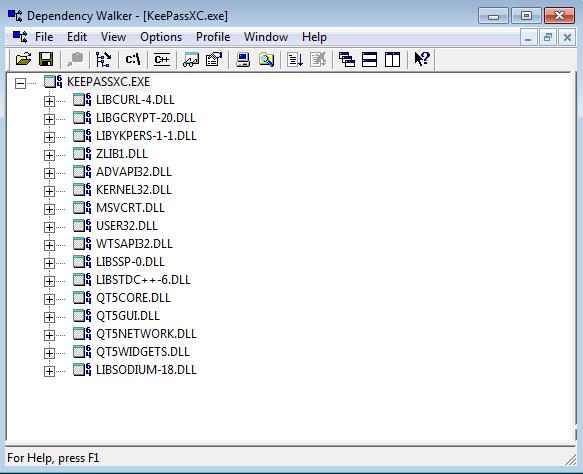The width and height of the screenshot is (583, 474).
Task: Open the View menu
Action: coord(113,37)
